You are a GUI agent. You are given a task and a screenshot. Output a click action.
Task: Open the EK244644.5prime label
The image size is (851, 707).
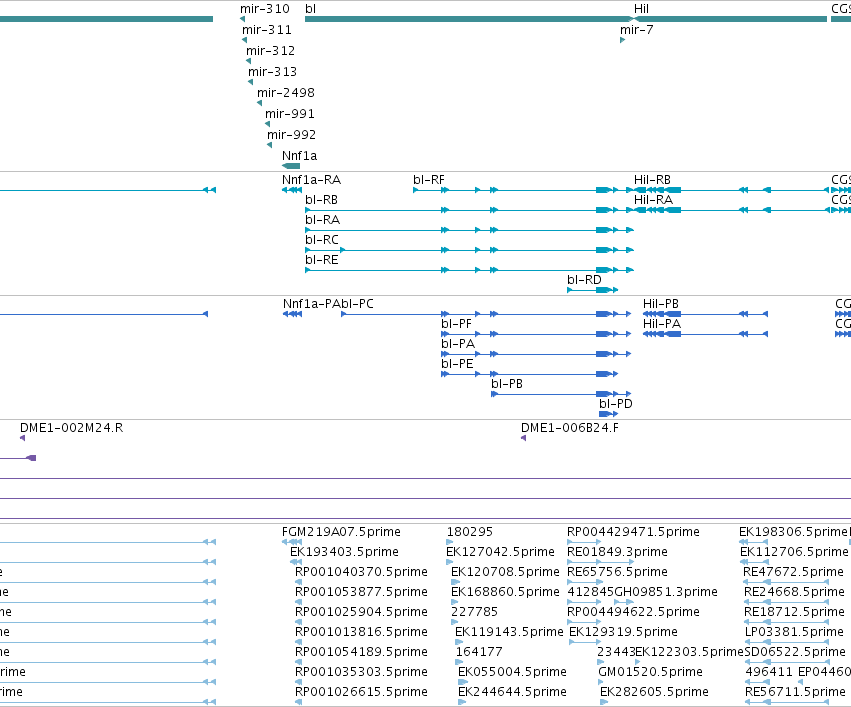pyautogui.click(x=512, y=693)
